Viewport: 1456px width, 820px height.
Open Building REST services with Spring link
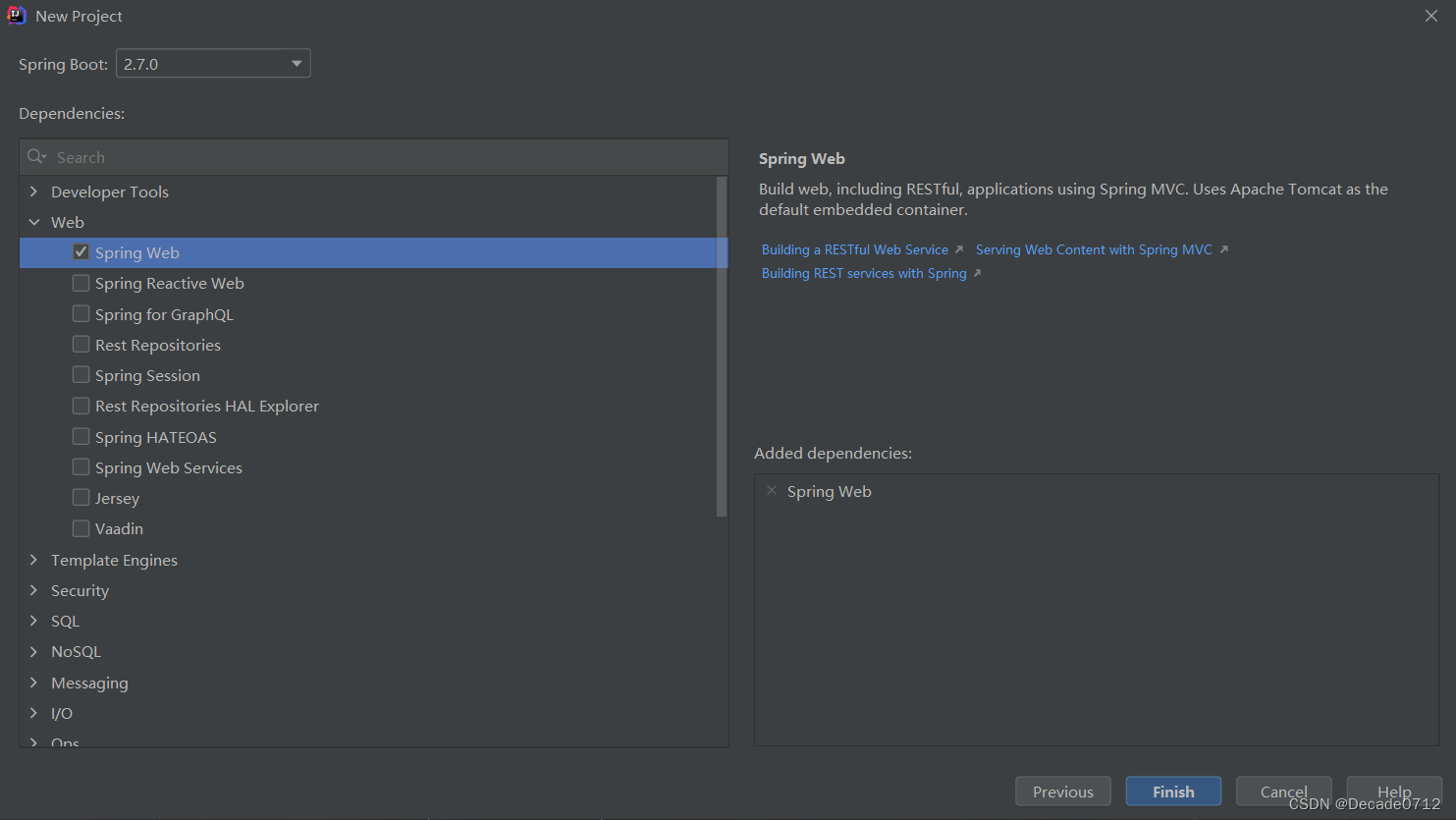tap(864, 273)
